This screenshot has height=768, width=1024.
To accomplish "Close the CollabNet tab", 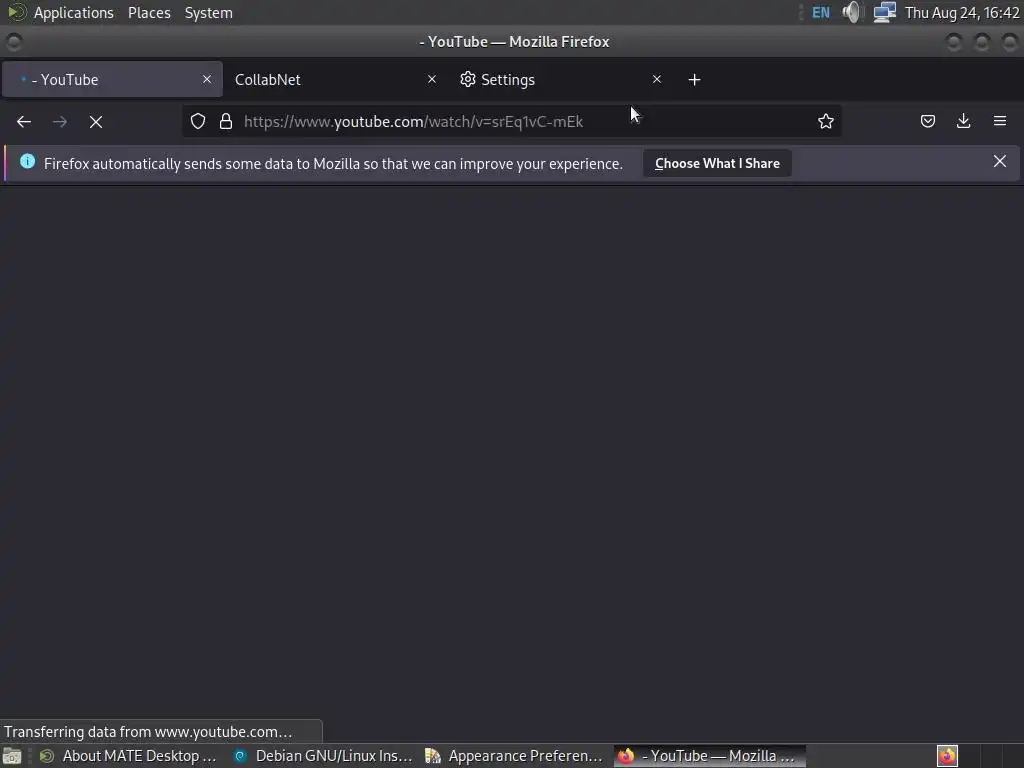I will point(432,79).
